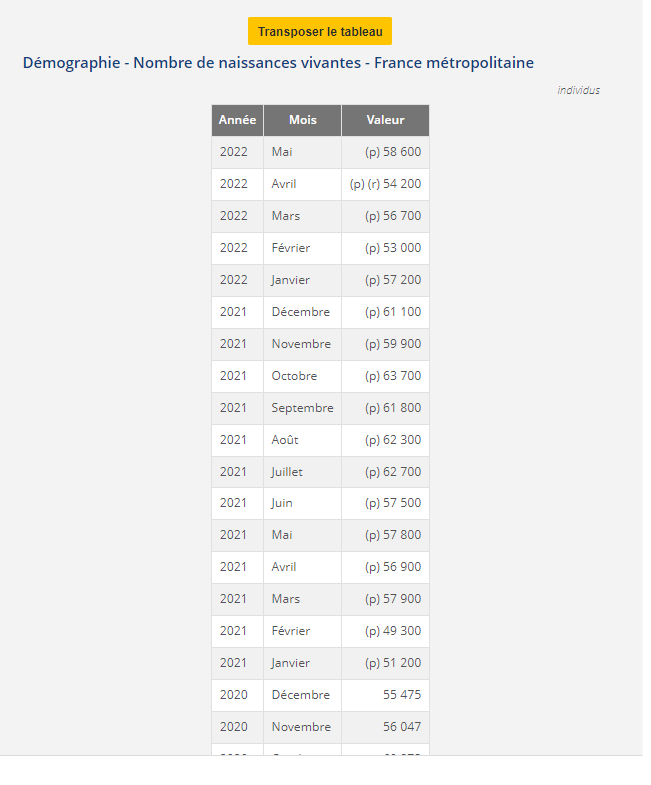Screen dimensions: 651x785
Task: Select the value cell showing 58 600
Action: tap(392, 152)
